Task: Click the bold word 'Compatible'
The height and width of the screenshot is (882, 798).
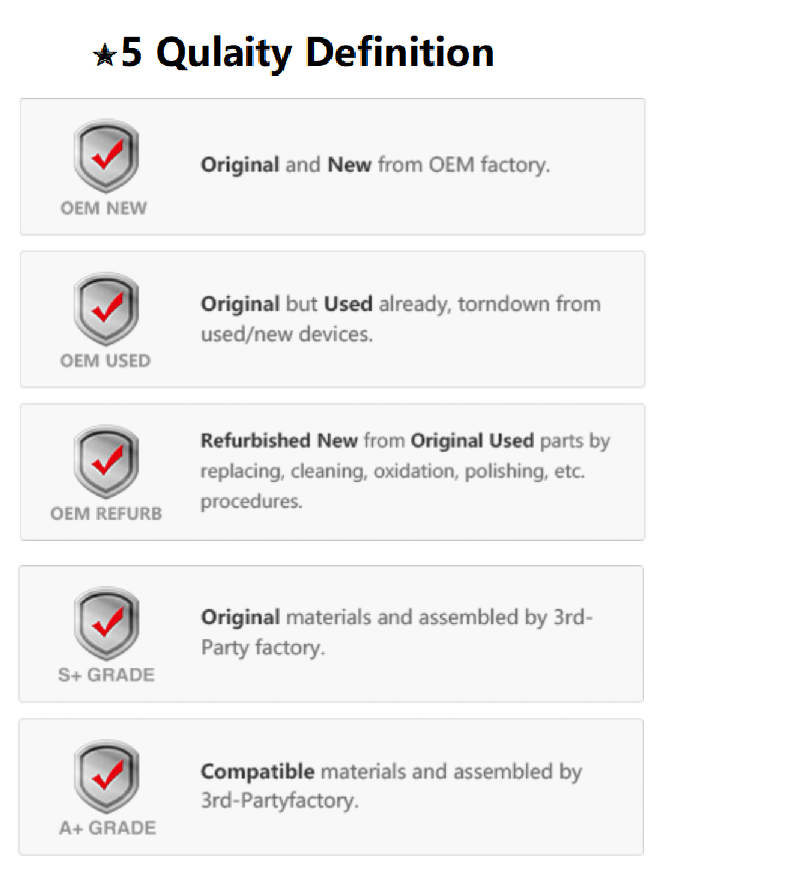Action: 258,772
